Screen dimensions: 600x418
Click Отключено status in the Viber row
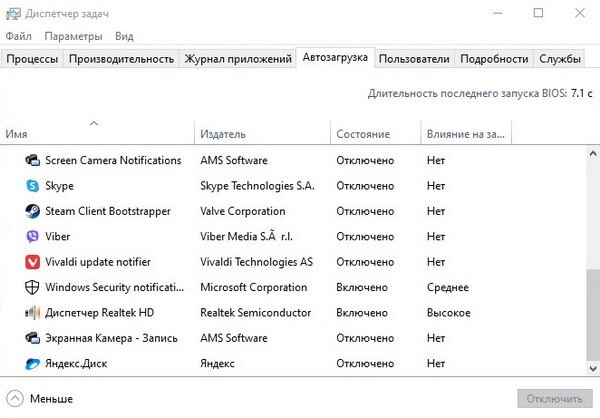click(x=365, y=237)
